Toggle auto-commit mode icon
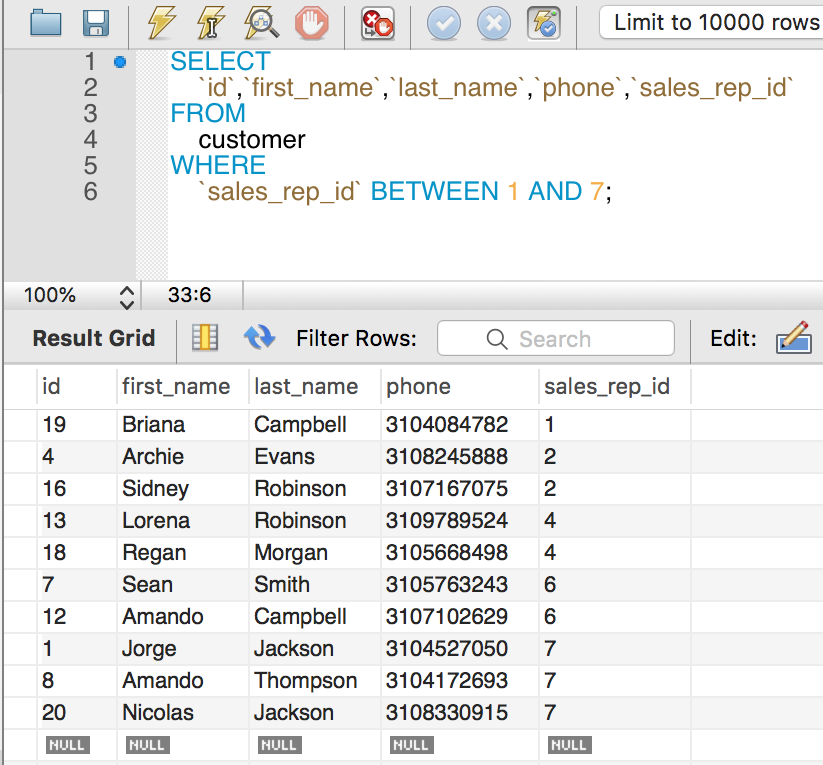 [544, 23]
